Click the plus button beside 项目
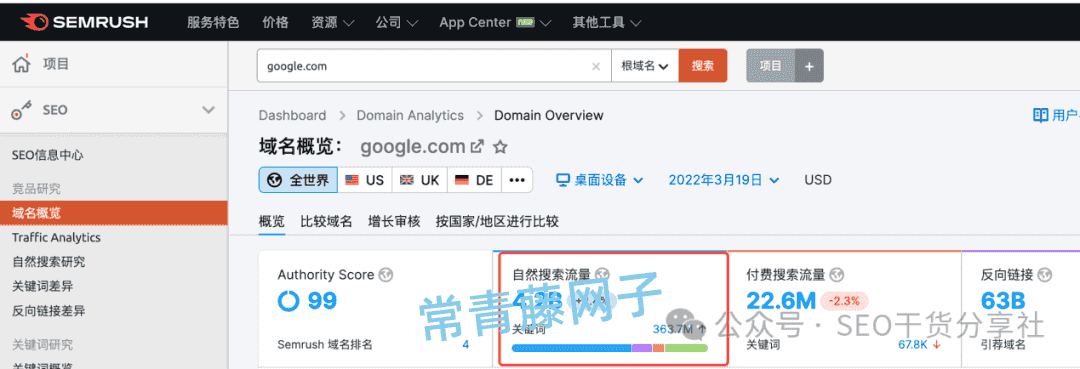Screen dimensions: 1080x369 pyautogui.click(x=809, y=66)
